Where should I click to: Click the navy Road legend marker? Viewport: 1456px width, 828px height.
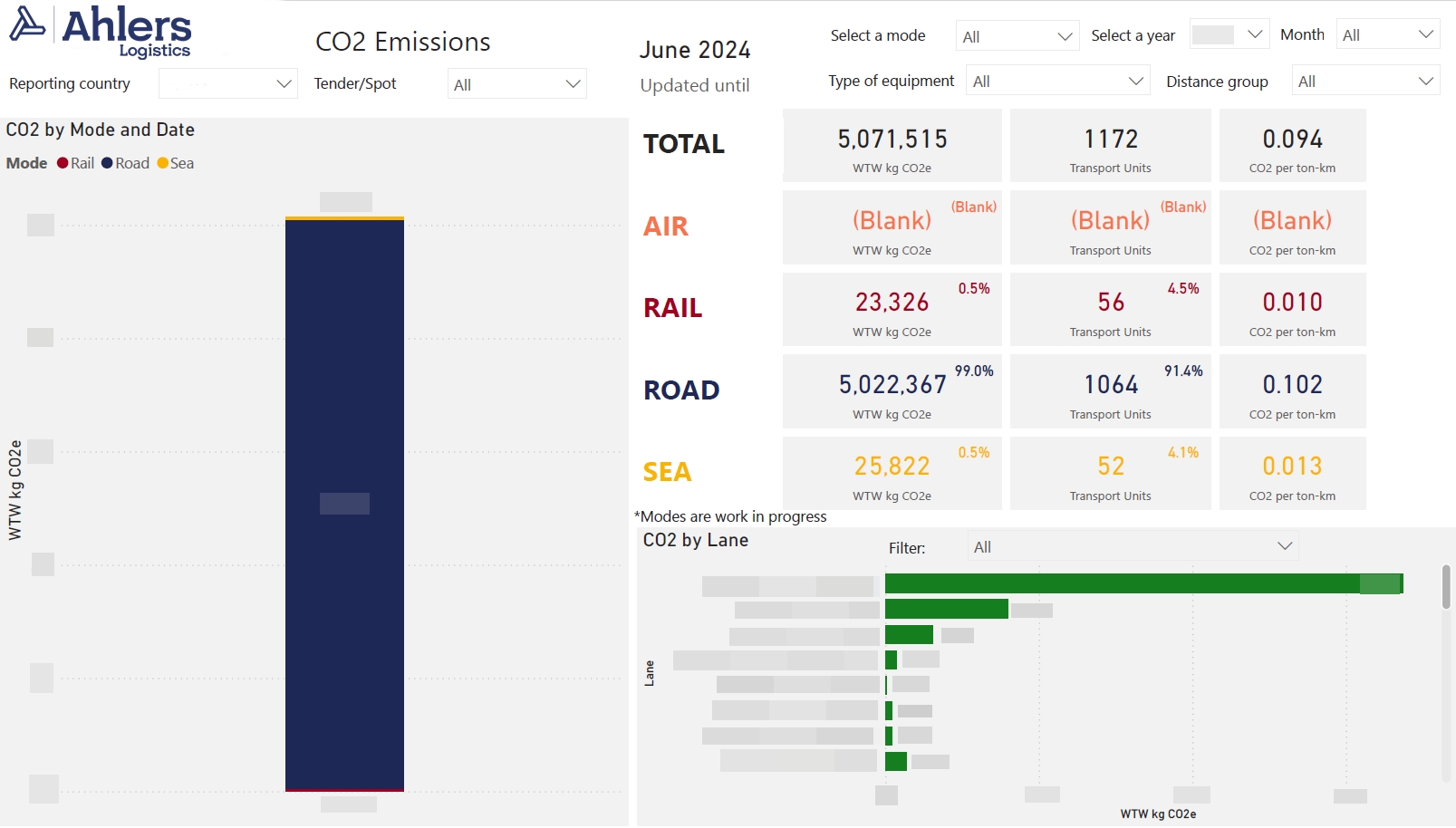[x=107, y=163]
